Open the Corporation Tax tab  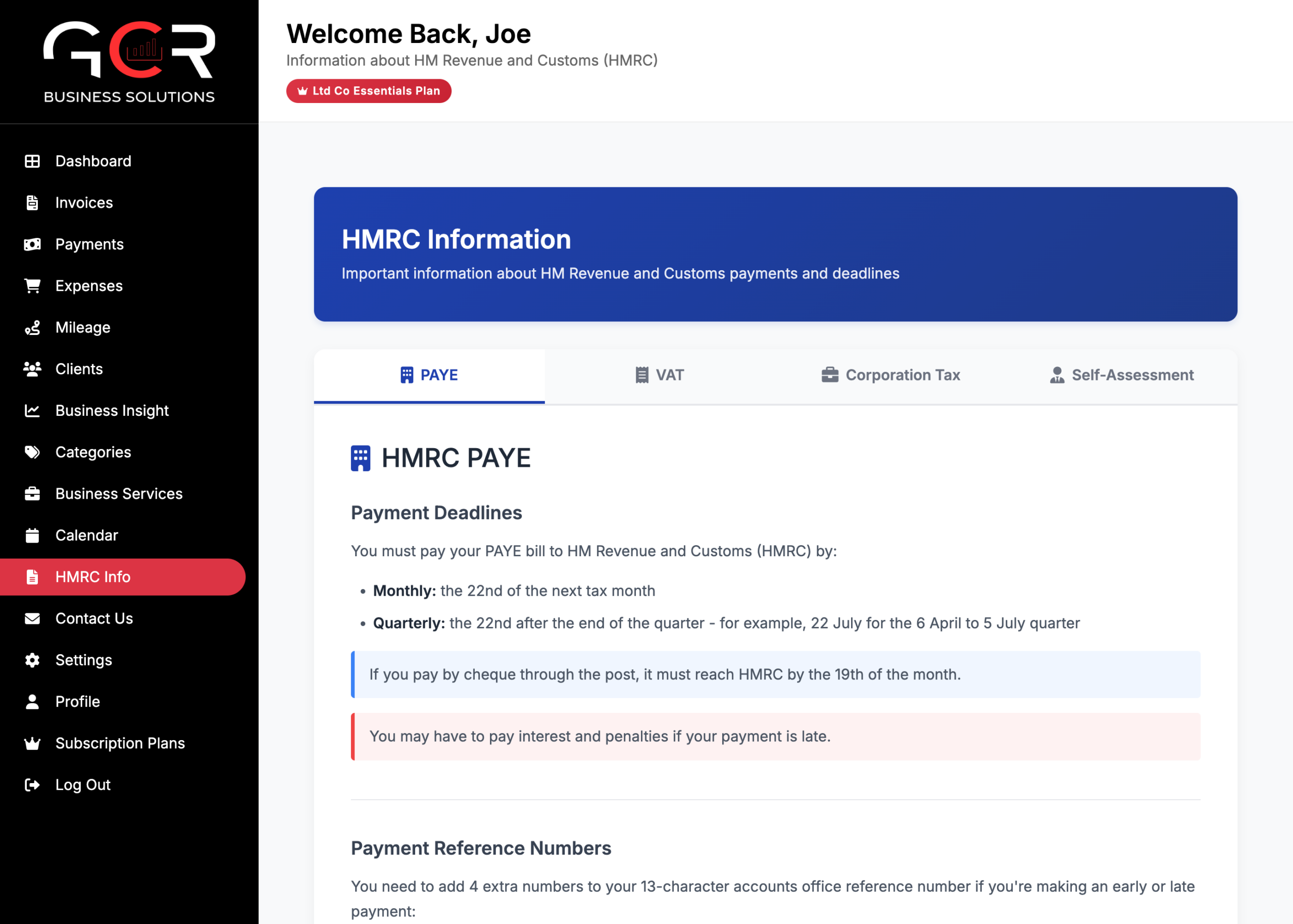pos(891,375)
